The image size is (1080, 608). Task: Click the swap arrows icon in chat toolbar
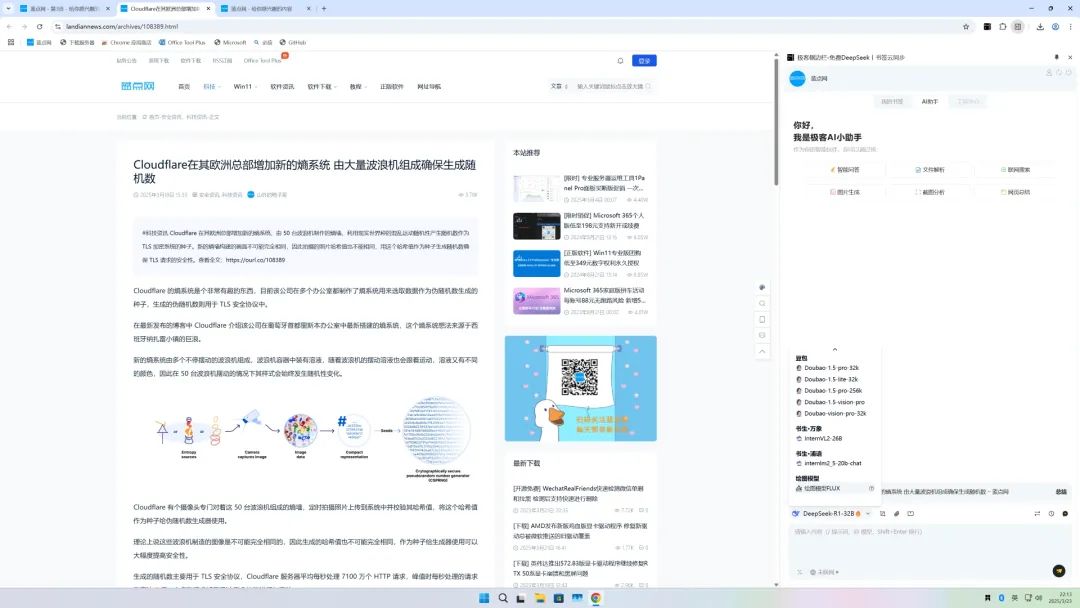tap(1037, 514)
